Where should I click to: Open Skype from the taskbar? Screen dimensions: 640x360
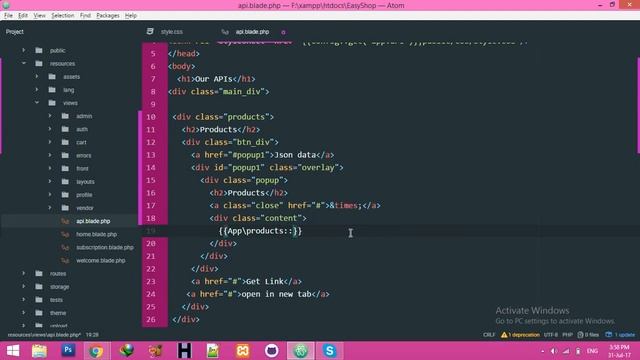(329, 351)
